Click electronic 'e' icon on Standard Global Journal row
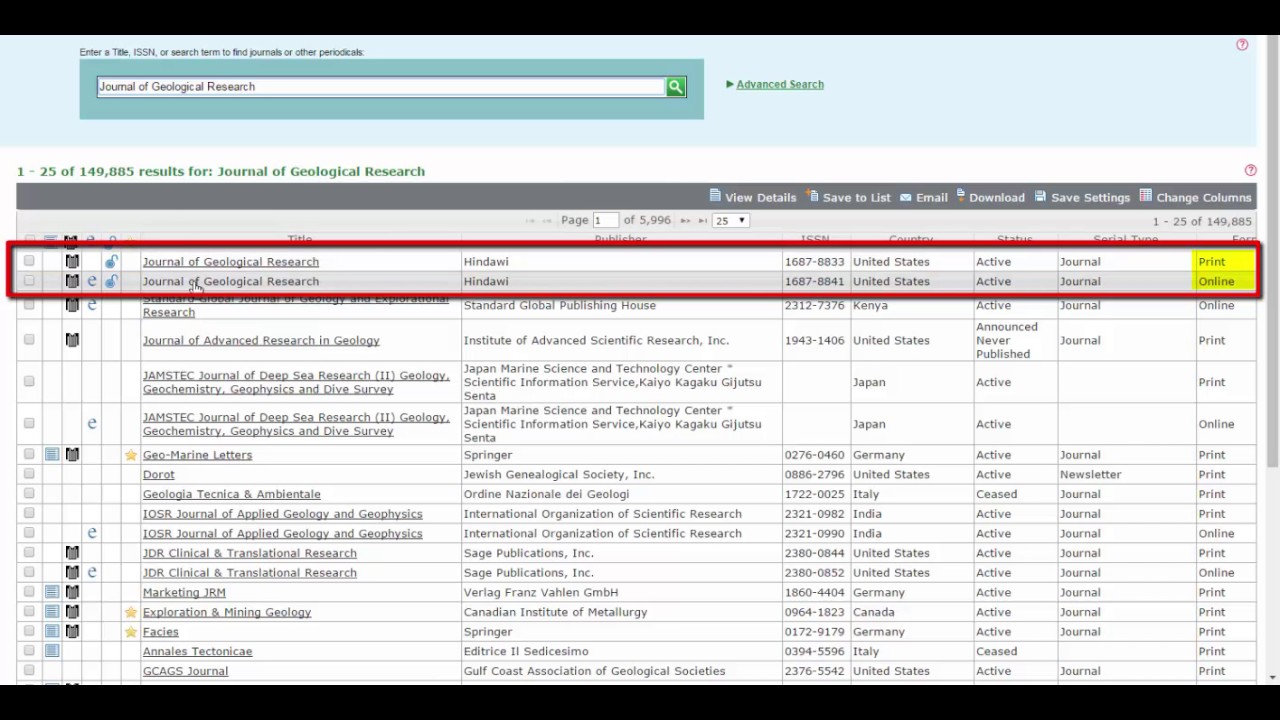 (x=91, y=305)
